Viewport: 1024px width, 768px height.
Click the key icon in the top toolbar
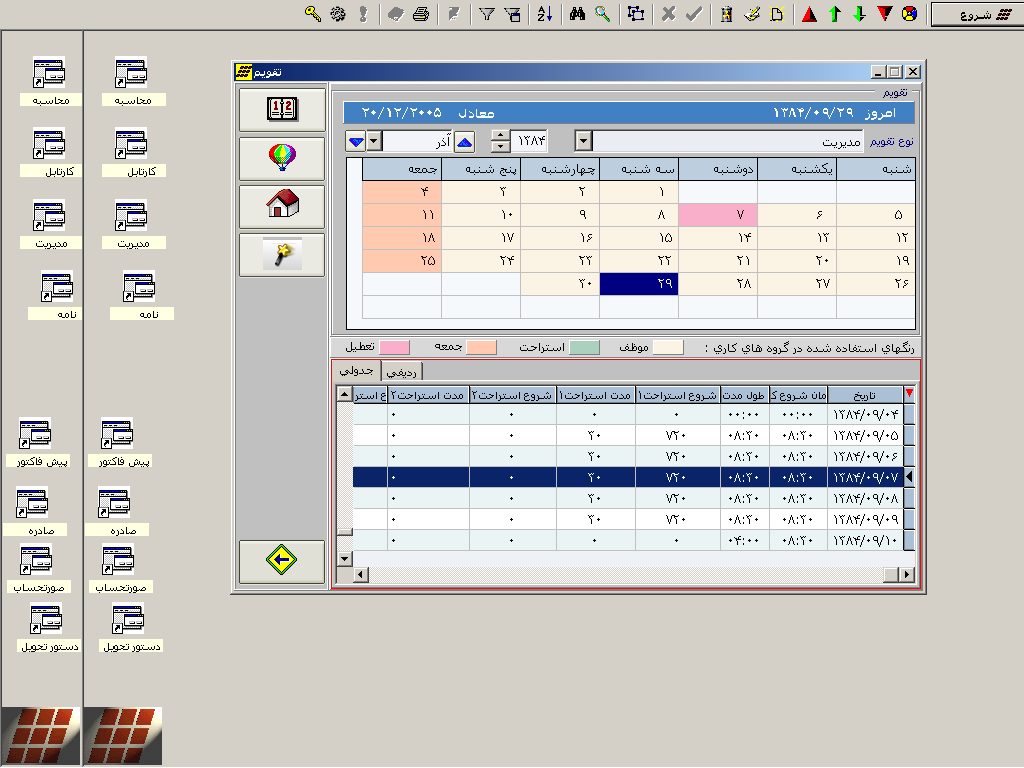click(x=312, y=14)
